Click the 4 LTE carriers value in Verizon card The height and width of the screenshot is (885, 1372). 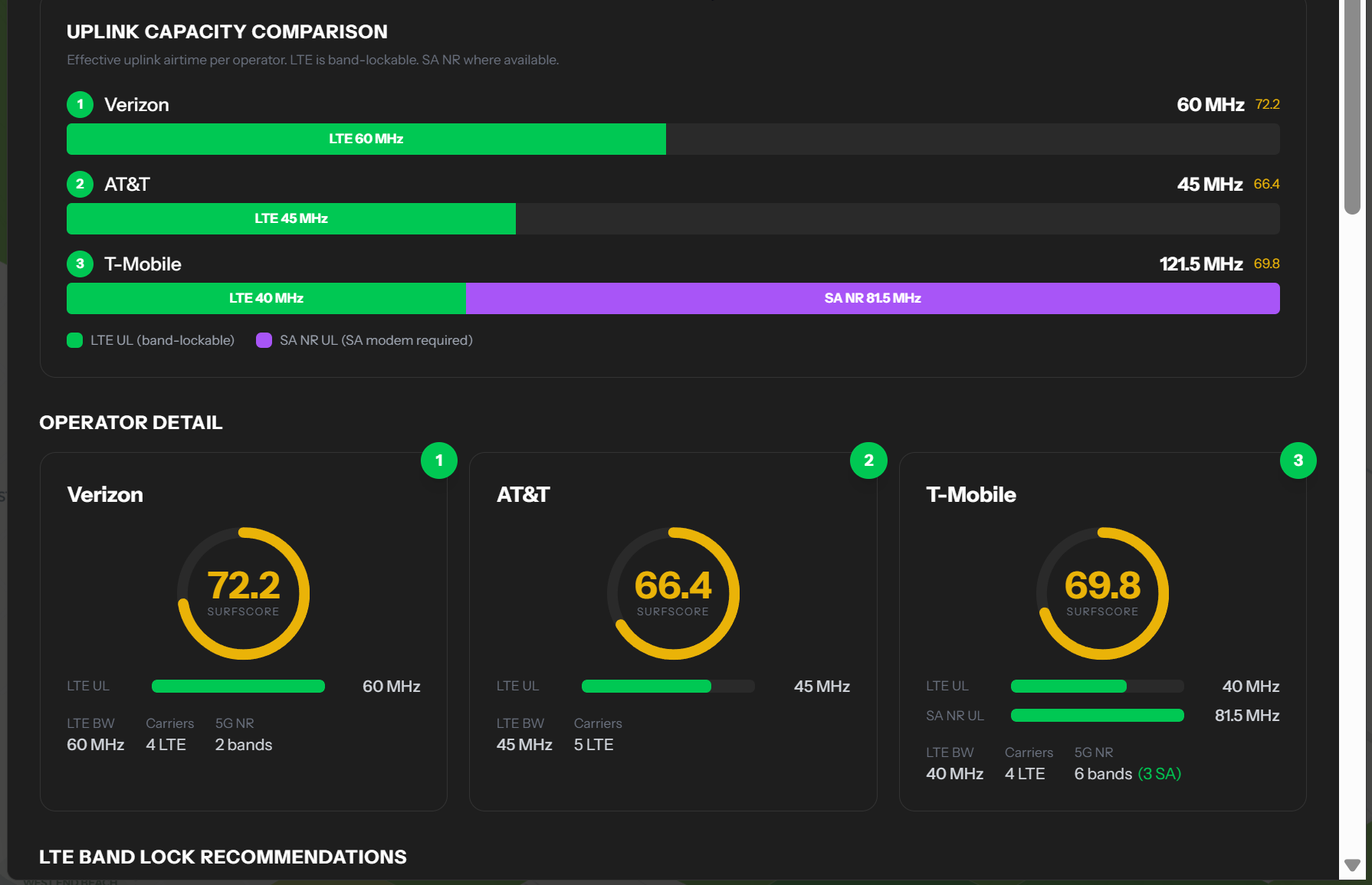166,745
